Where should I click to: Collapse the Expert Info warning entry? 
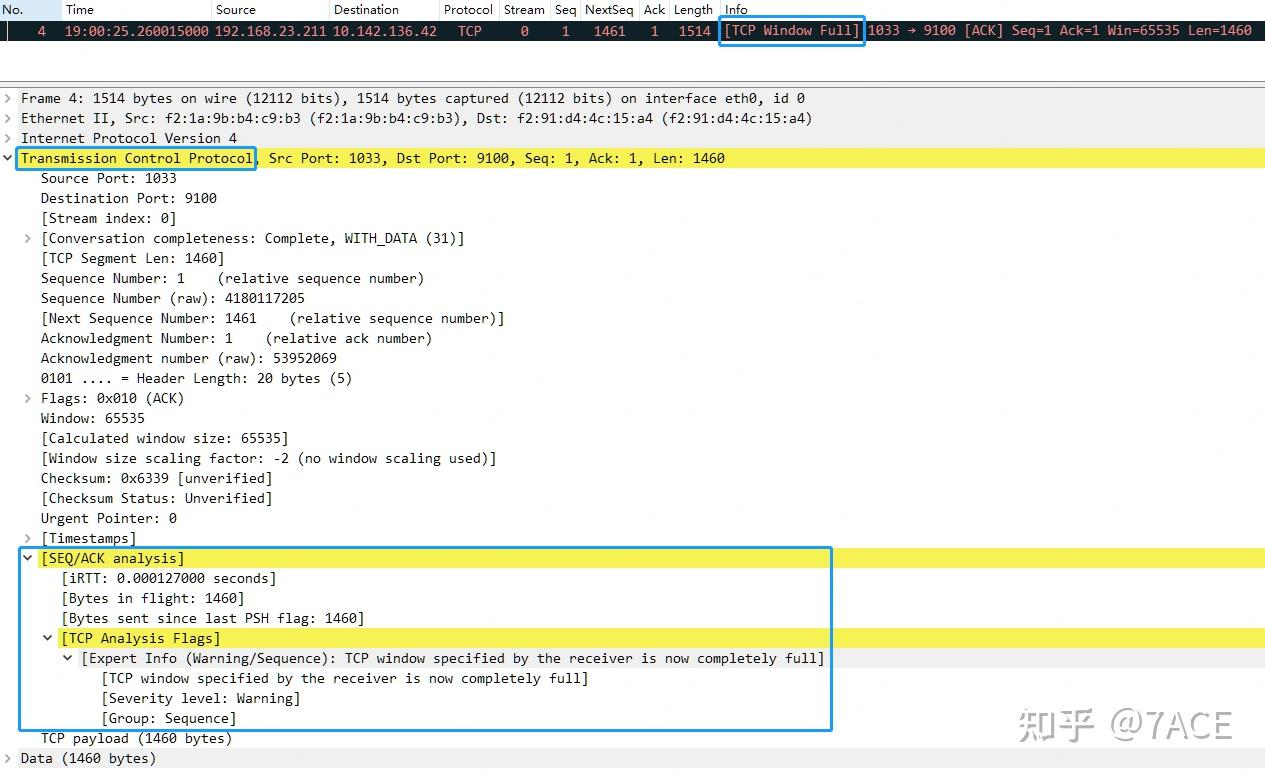(68, 658)
